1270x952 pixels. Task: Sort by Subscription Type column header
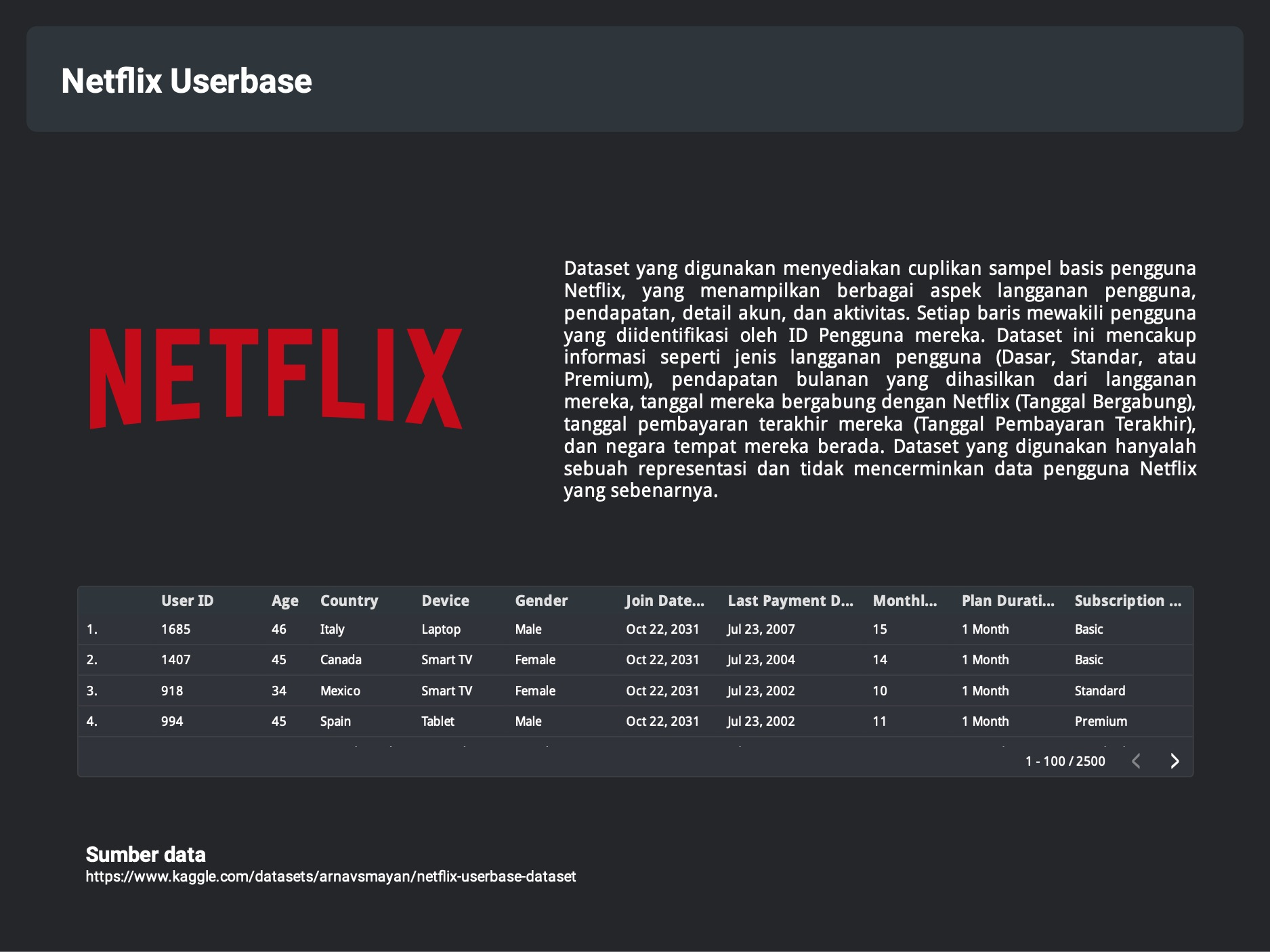click(x=1128, y=601)
